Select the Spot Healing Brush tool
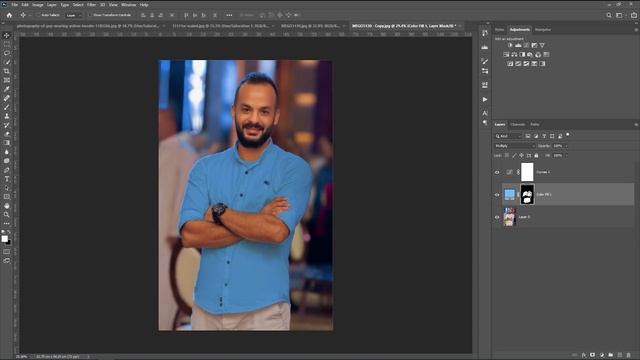Image resolution: width=640 pixels, height=360 pixels. coord(7,98)
